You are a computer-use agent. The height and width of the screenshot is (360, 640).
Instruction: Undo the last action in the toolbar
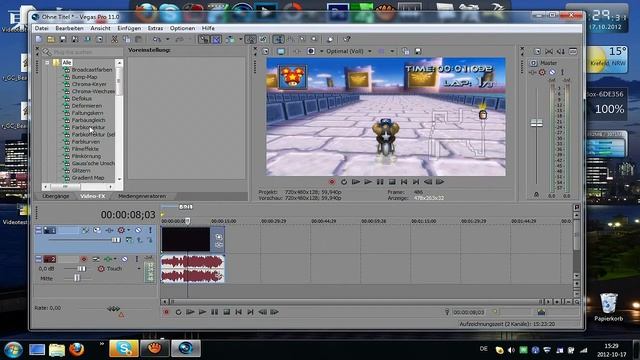(x=157, y=39)
